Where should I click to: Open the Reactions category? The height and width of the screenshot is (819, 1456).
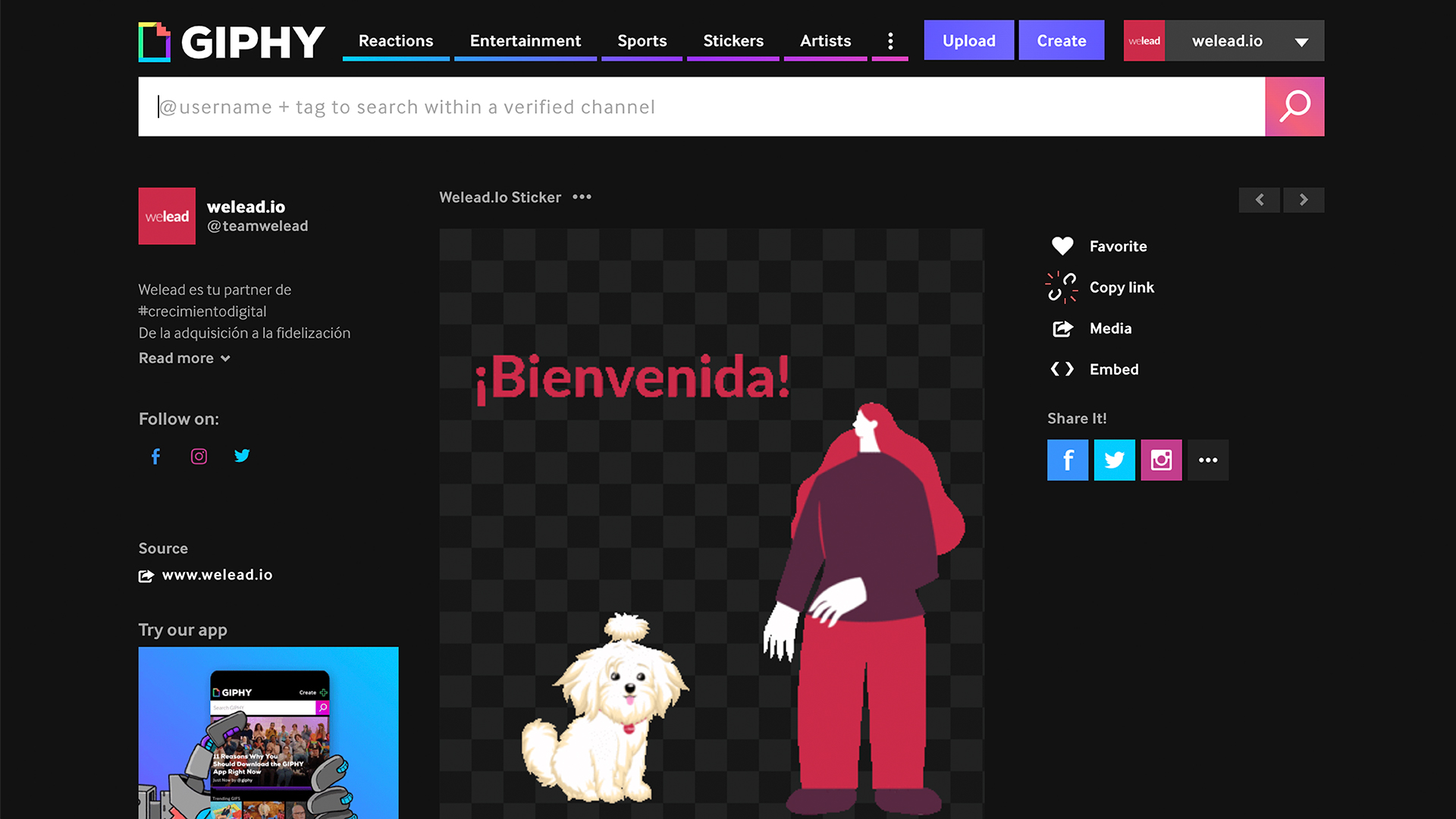[396, 41]
